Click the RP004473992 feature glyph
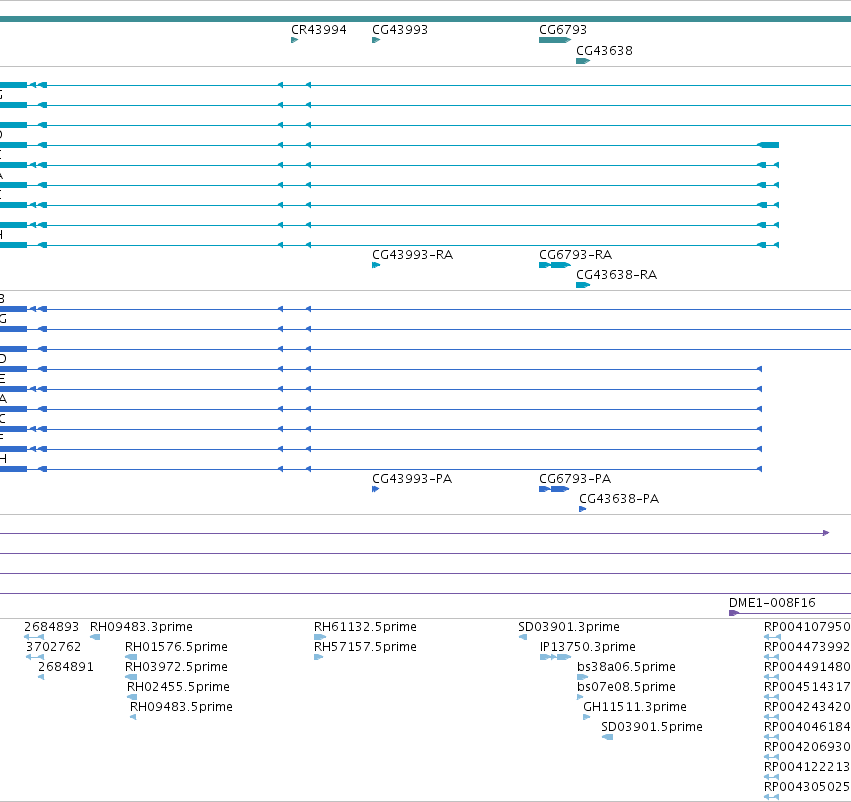Viewport: 851px width, 802px height. point(771,657)
